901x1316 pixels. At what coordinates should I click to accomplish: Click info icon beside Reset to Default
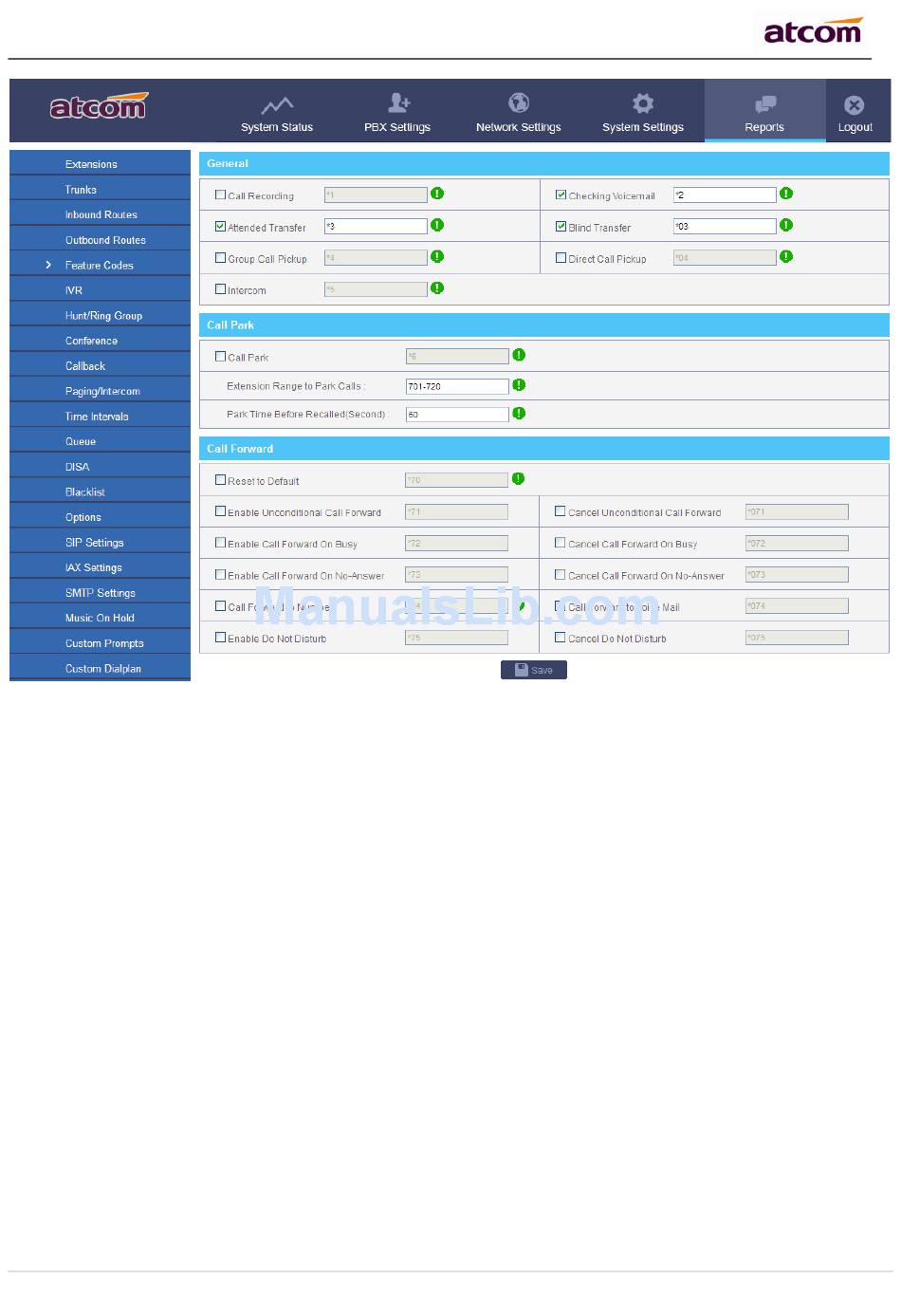pos(519,479)
